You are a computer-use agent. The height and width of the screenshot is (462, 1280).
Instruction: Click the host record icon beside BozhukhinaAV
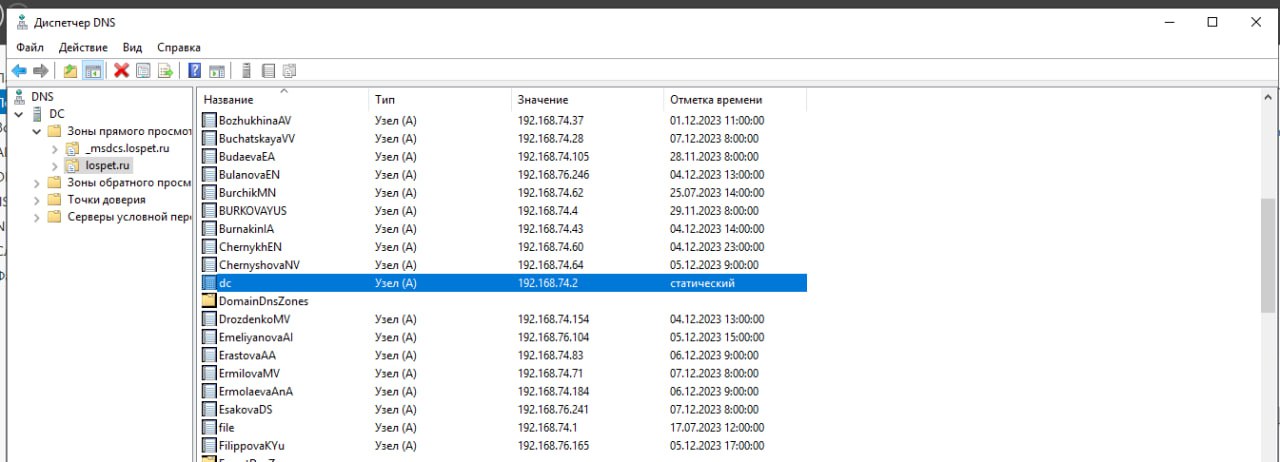[x=209, y=120]
